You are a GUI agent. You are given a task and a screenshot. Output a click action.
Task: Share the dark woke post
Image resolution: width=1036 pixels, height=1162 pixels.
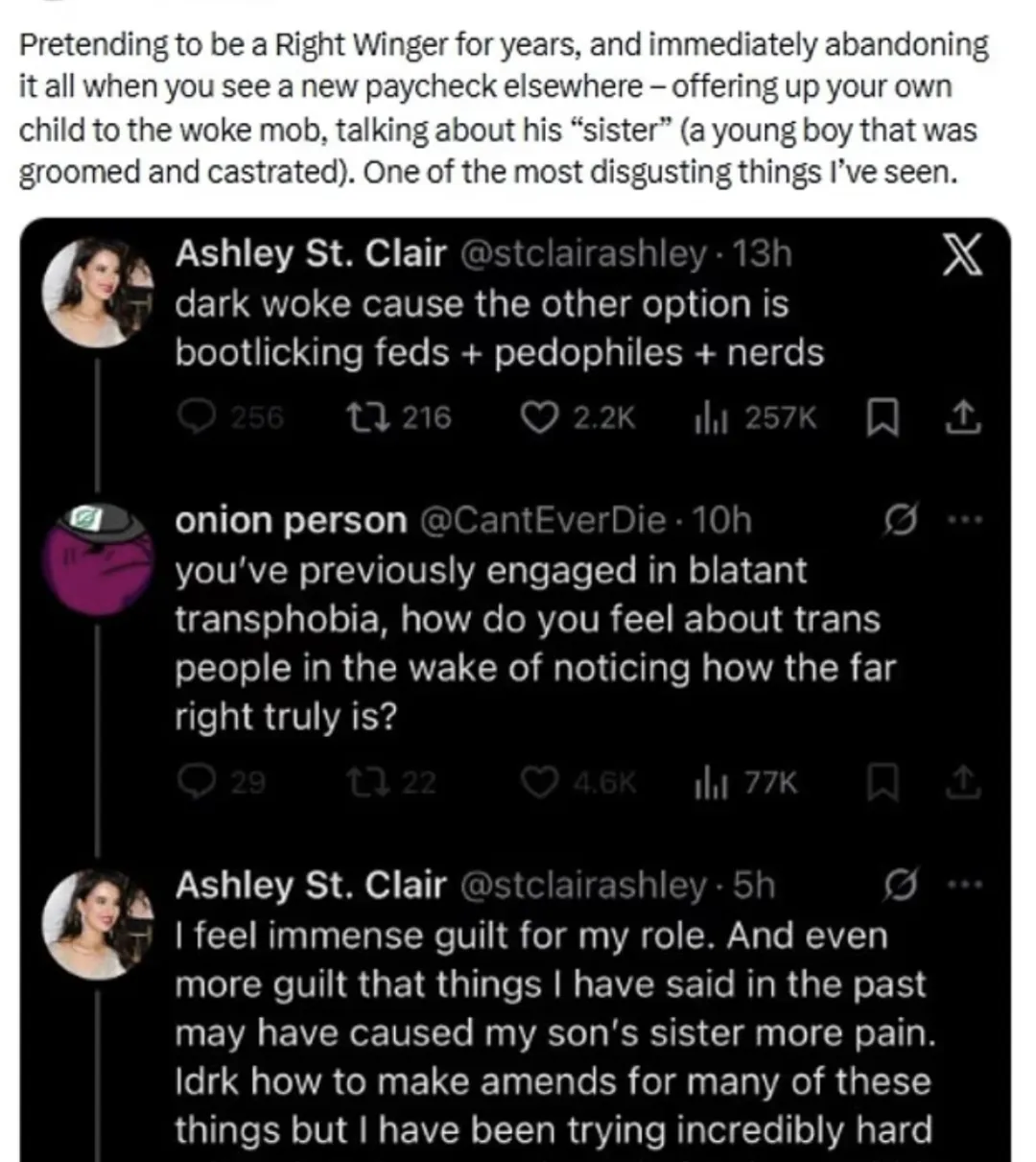(x=964, y=417)
